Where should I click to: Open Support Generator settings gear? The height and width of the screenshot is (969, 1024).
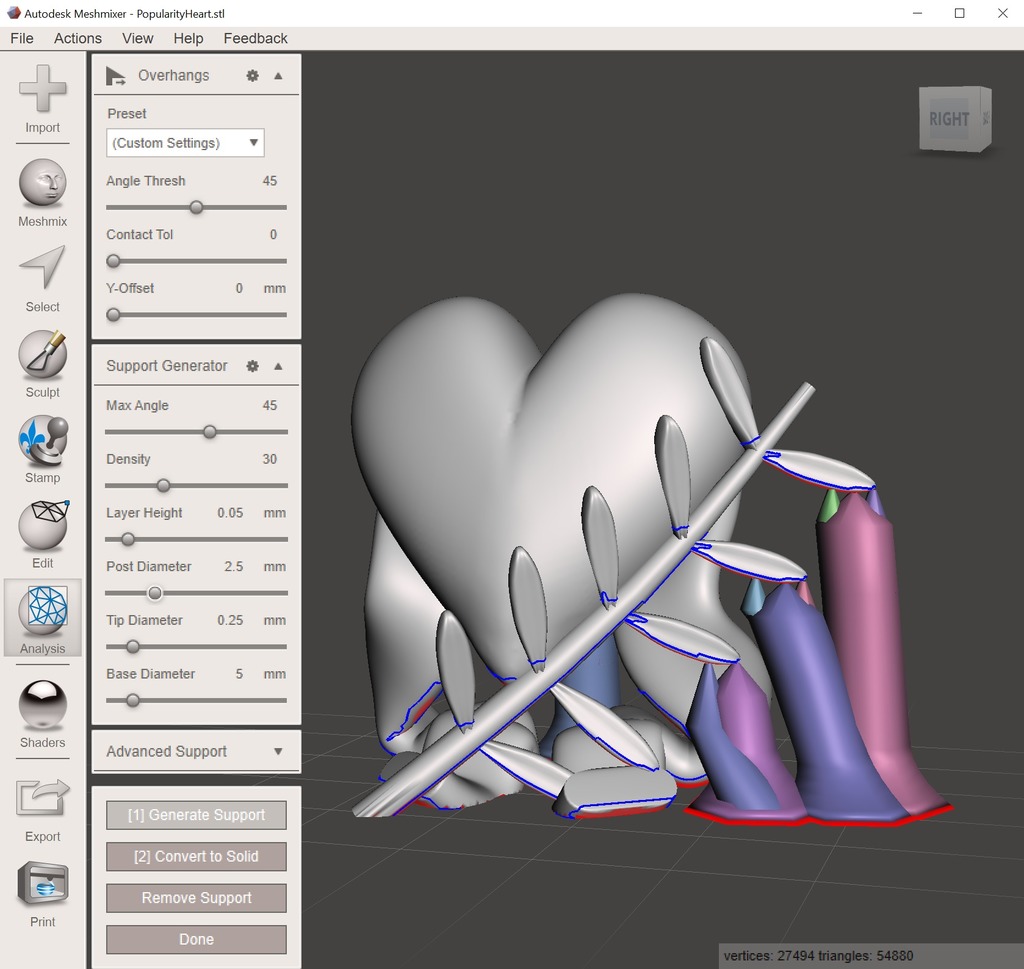pyautogui.click(x=253, y=366)
